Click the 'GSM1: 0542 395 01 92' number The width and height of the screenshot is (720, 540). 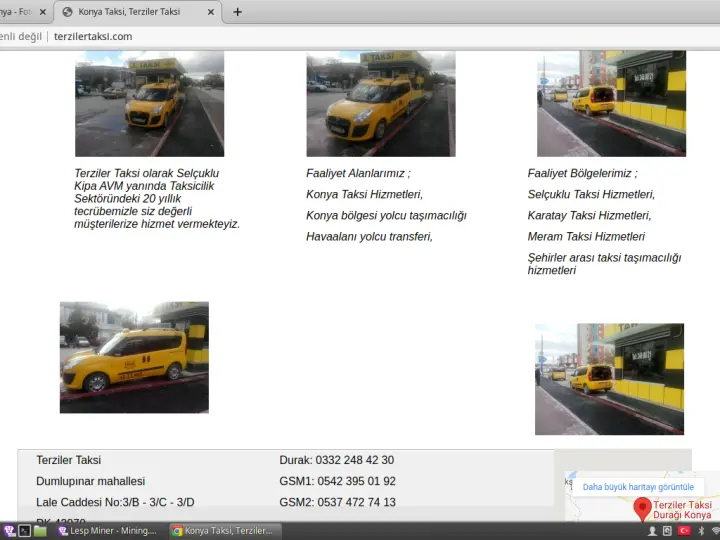pyautogui.click(x=338, y=481)
